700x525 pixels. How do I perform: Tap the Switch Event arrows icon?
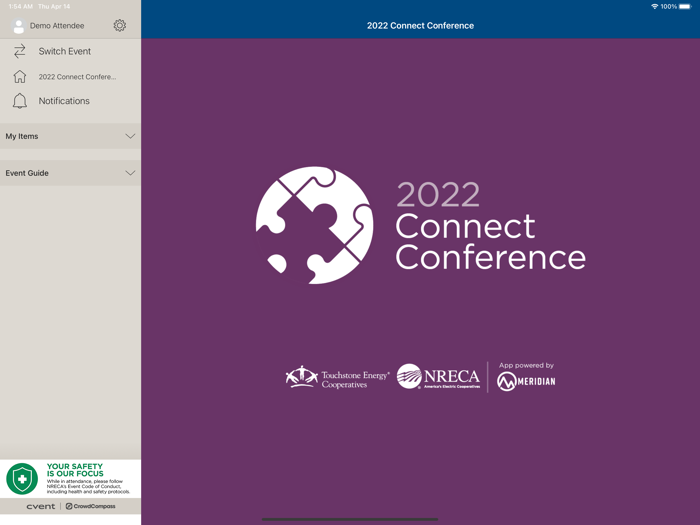20,51
